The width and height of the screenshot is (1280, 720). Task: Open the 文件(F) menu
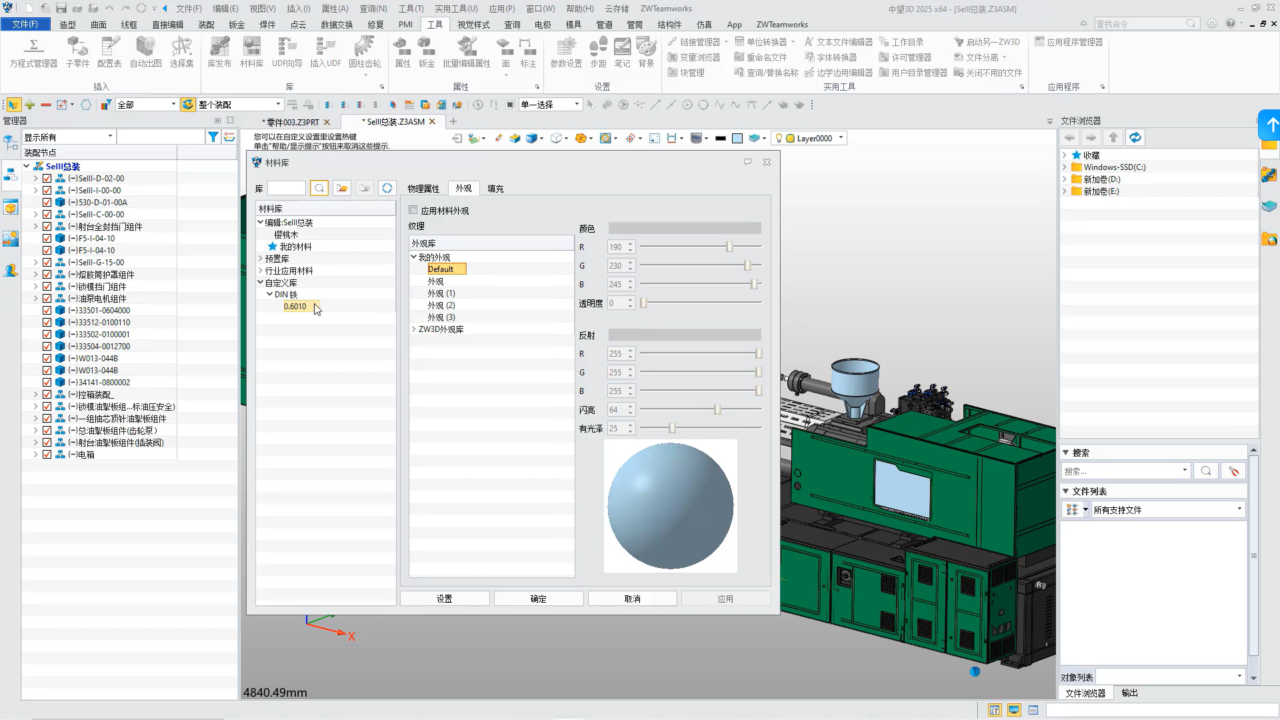24,23
